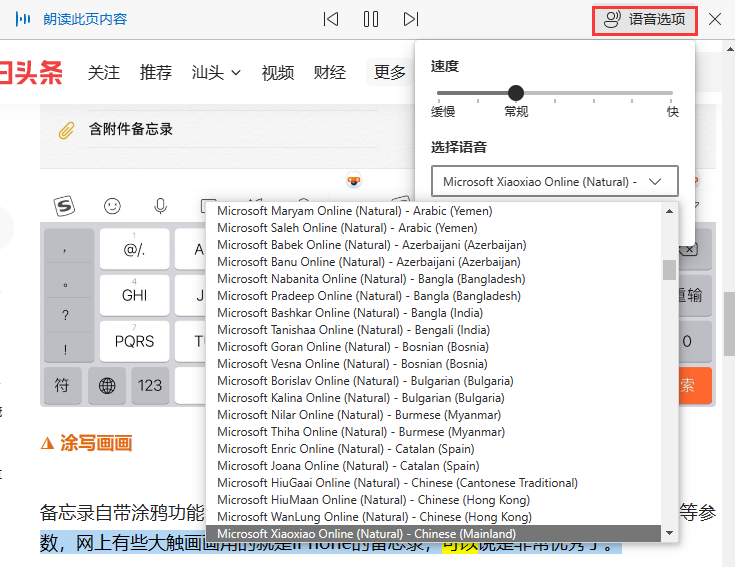Screen dimensions: 735x567
Task: Click the Sogou S keyboard logo icon
Action: [x=64, y=206]
